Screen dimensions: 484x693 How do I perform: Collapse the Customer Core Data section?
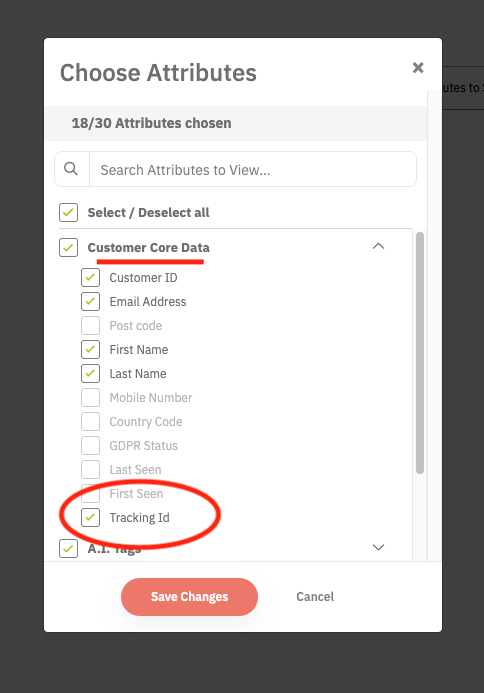tap(378, 246)
